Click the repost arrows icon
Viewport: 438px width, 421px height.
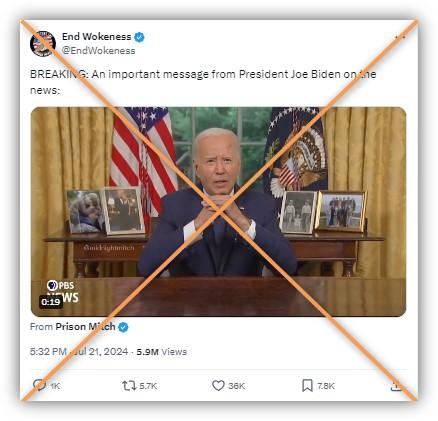pos(129,386)
